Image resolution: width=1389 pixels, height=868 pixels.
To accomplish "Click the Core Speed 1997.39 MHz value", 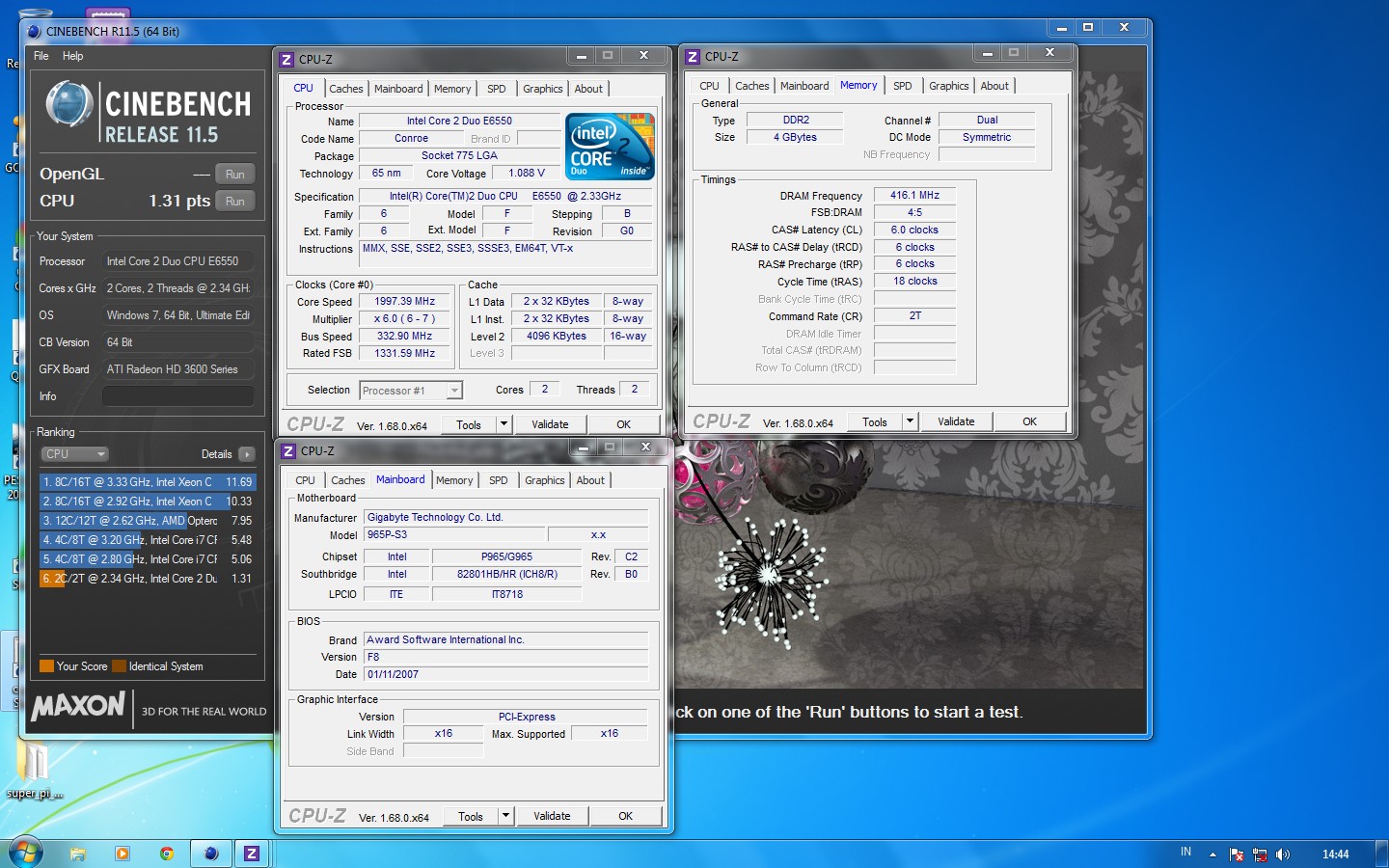I will tap(405, 302).
